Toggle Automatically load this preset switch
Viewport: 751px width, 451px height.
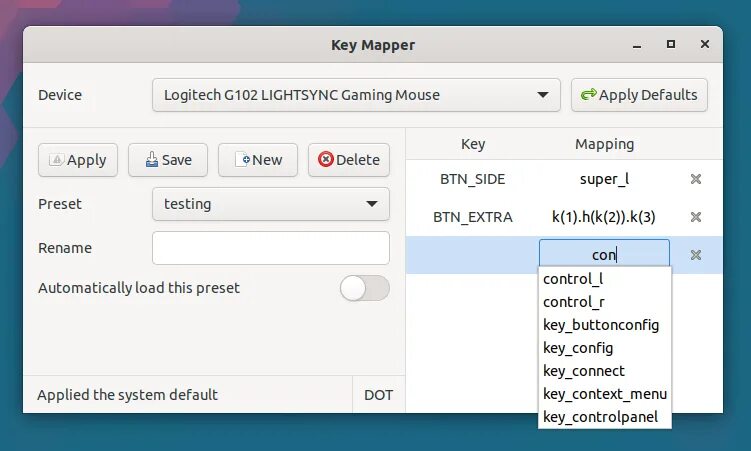click(x=364, y=288)
